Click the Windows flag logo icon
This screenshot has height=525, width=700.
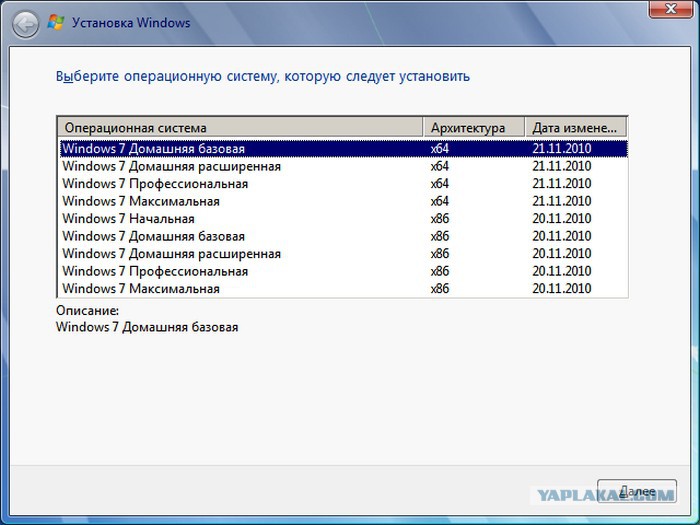click(x=56, y=22)
